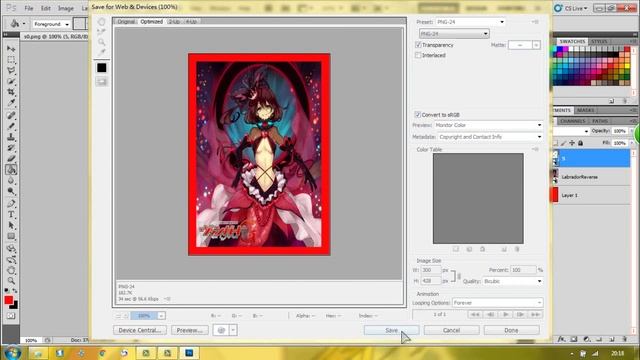The height and width of the screenshot is (360, 640).
Task: Click the Done button
Action: click(511, 330)
